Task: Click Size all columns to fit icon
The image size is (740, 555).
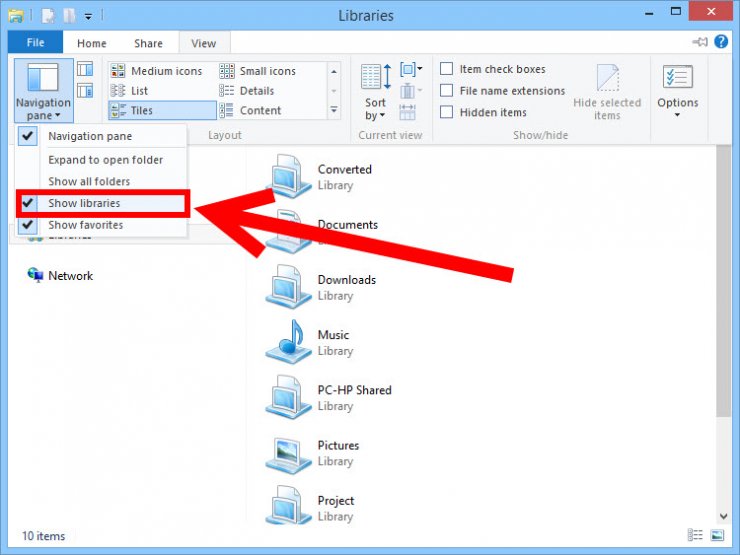Action: 407,112
